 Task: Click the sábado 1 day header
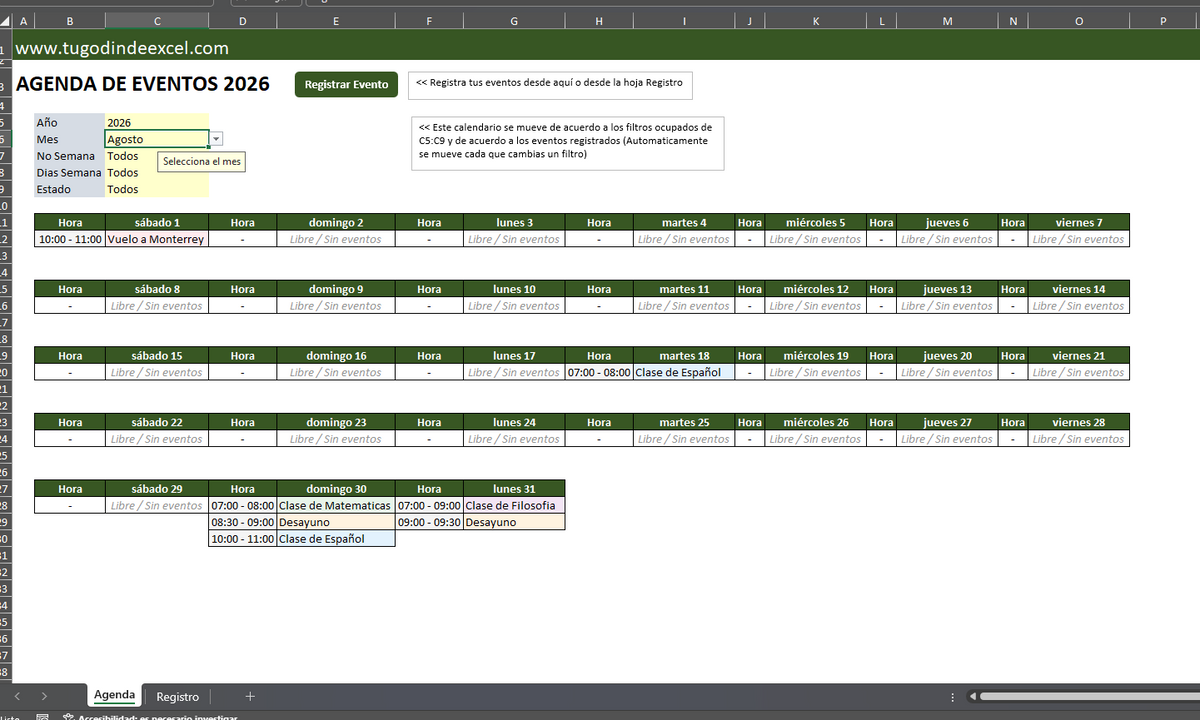(x=157, y=222)
